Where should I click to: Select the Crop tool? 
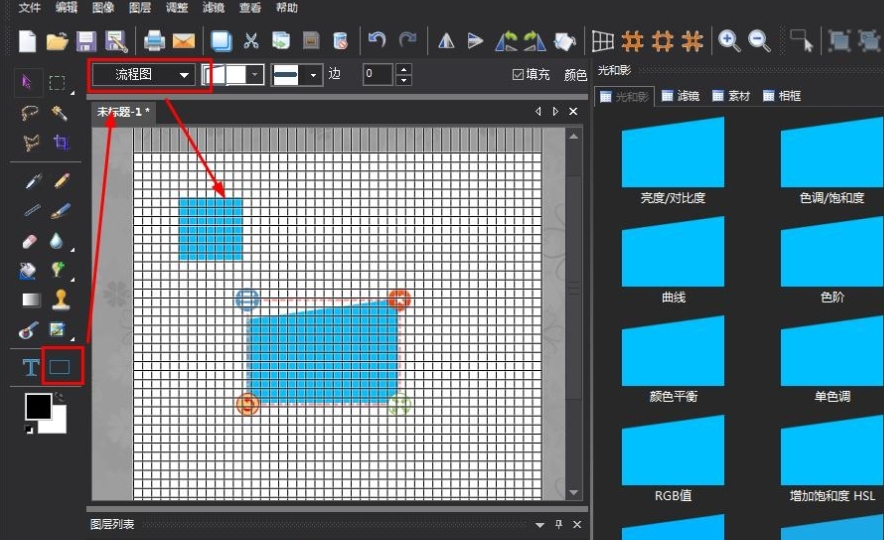(61, 142)
